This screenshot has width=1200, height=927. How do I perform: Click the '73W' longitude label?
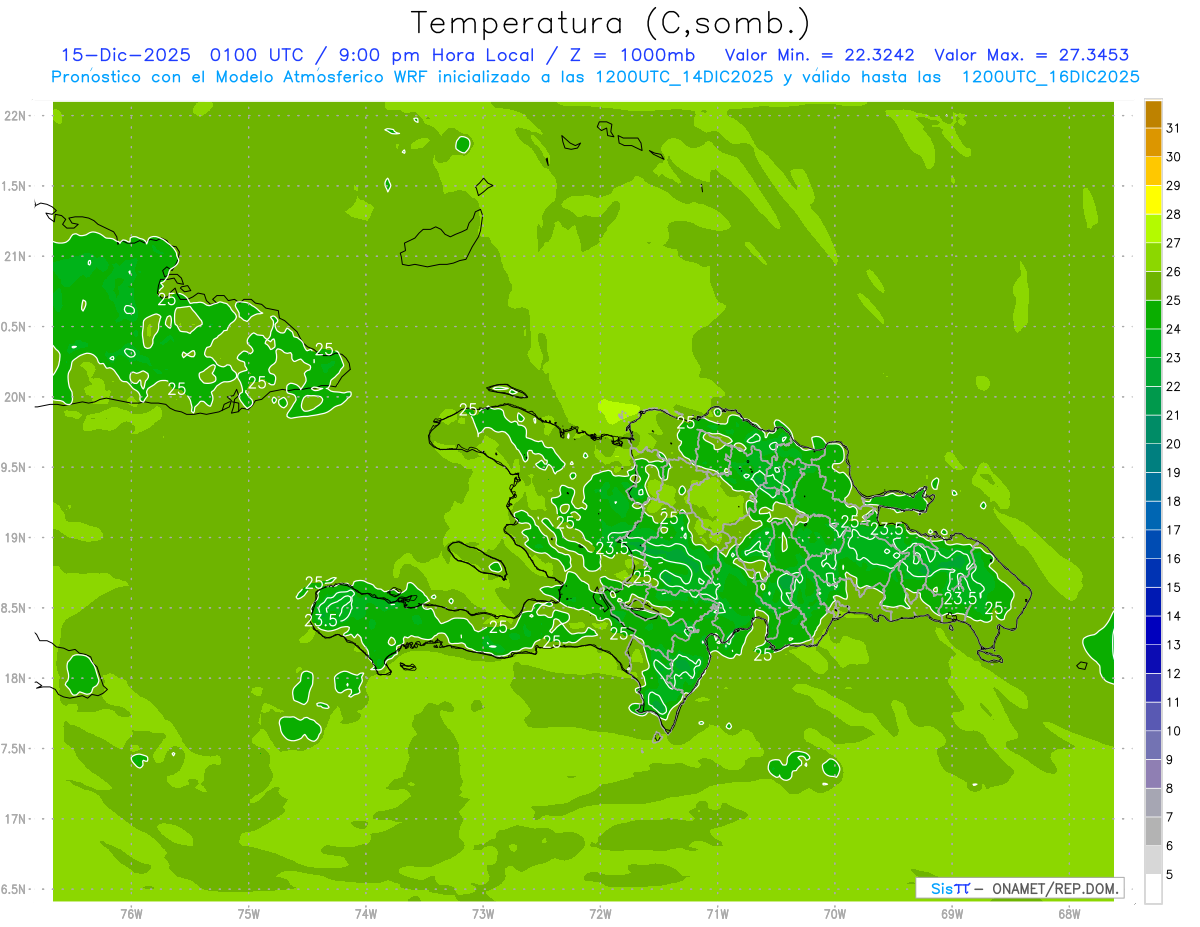click(x=483, y=914)
